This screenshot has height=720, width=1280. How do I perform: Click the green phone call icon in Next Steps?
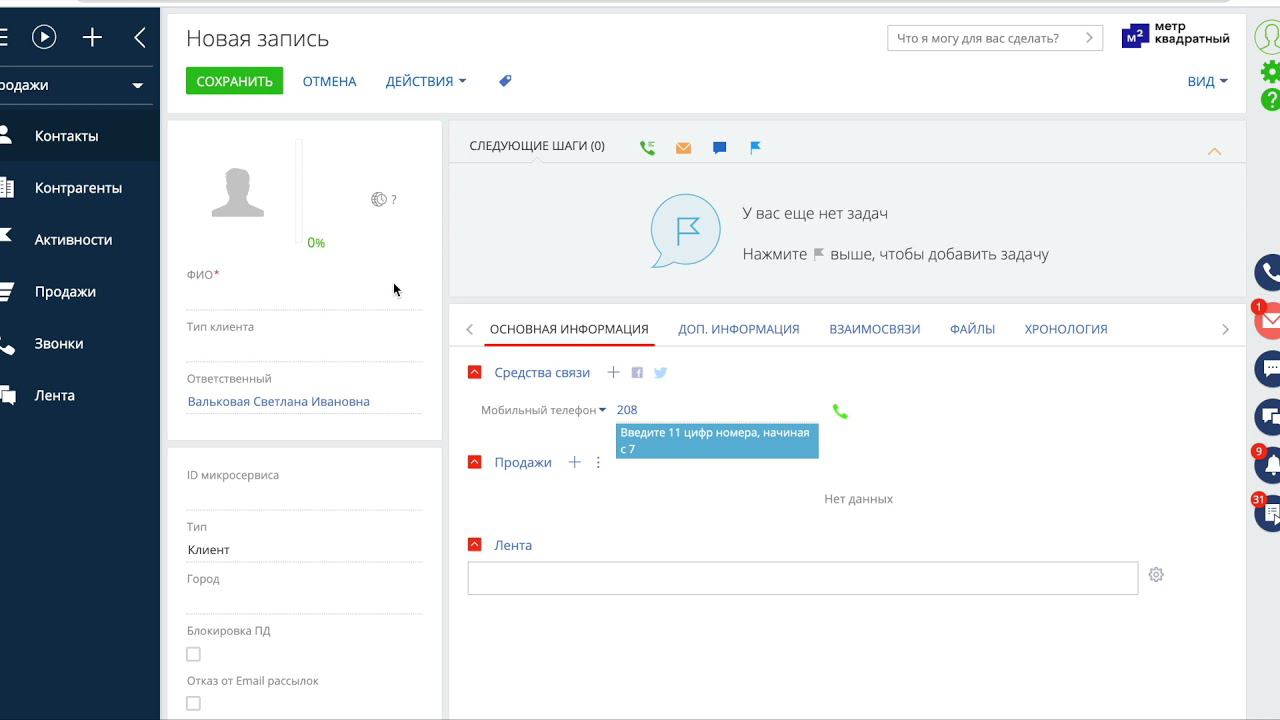tap(647, 148)
